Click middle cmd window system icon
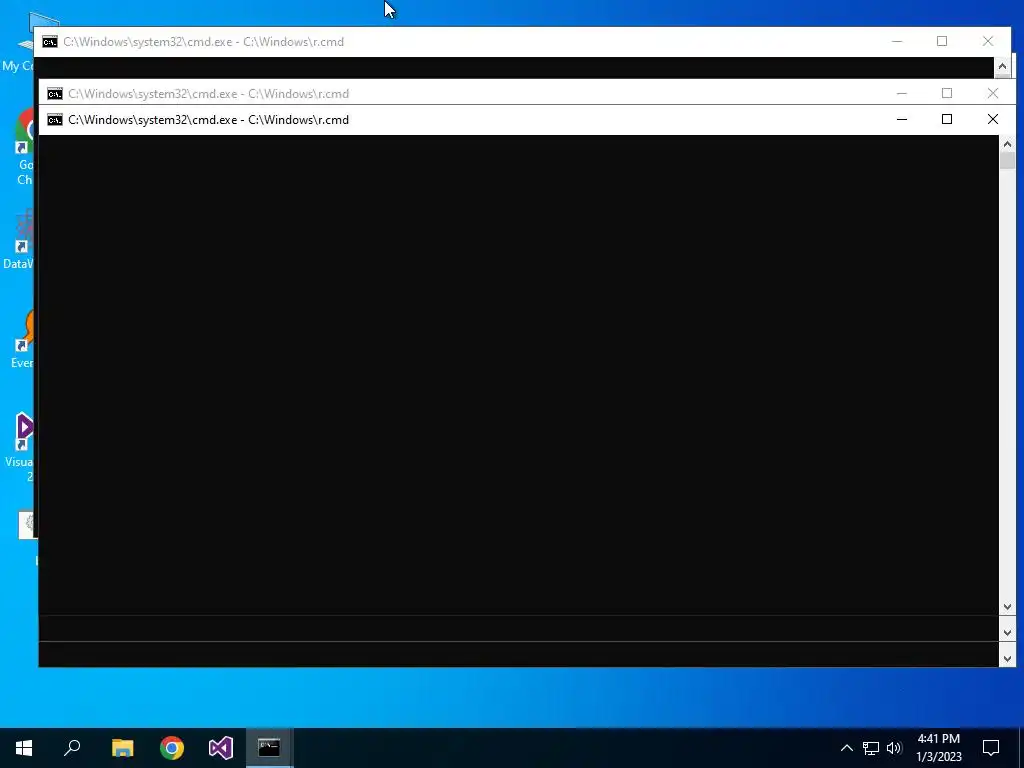Viewport: 1024px width, 768px height. pyautogui.click(x=55, y=94)
